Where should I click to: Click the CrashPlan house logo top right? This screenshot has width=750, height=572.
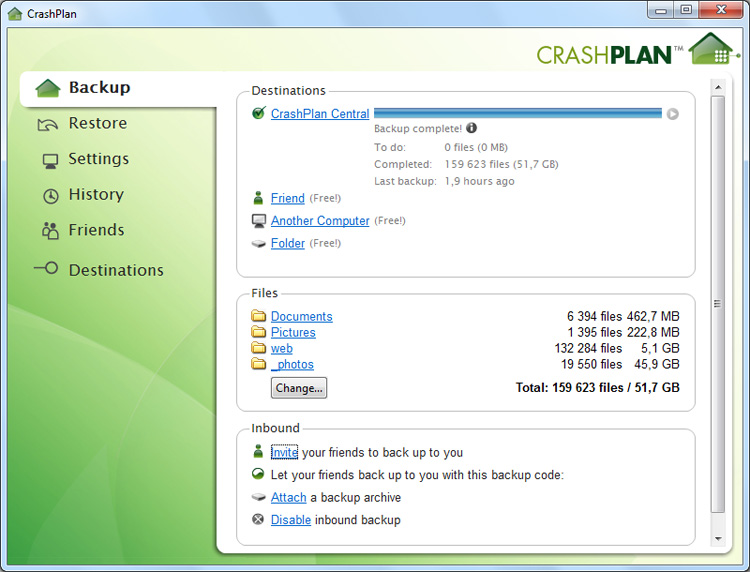(x=712, y=48)
